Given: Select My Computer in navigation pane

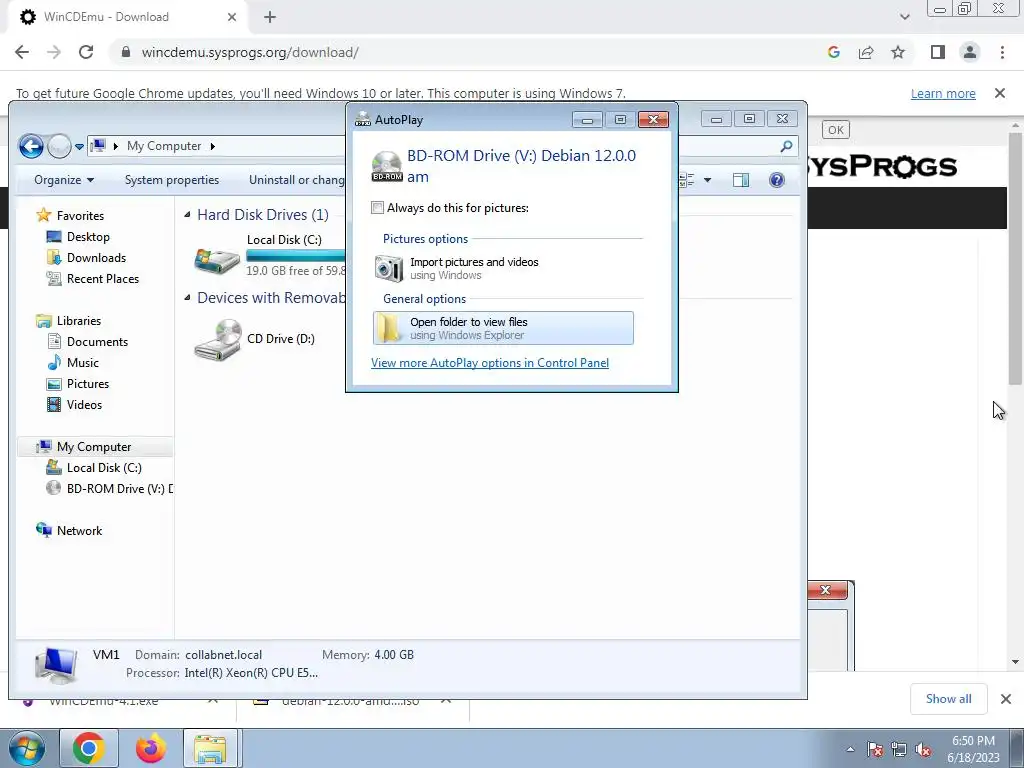Looking at the screenshot, I should (x=93, y=447).
